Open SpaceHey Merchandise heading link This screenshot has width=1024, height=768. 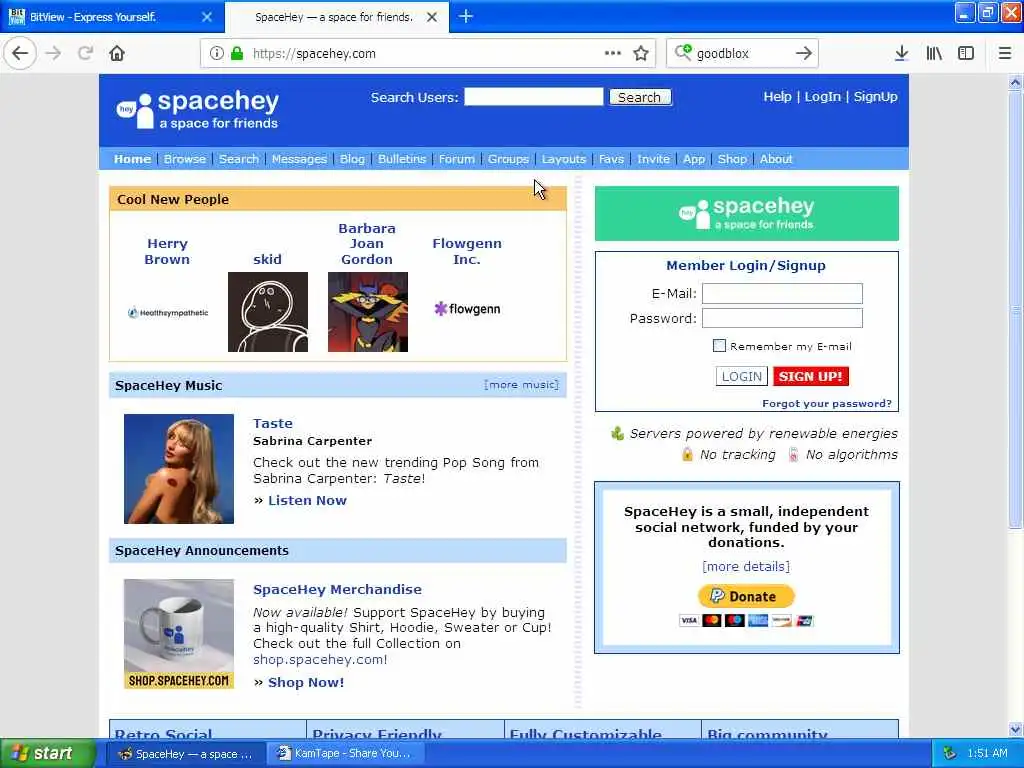[337, 589]
